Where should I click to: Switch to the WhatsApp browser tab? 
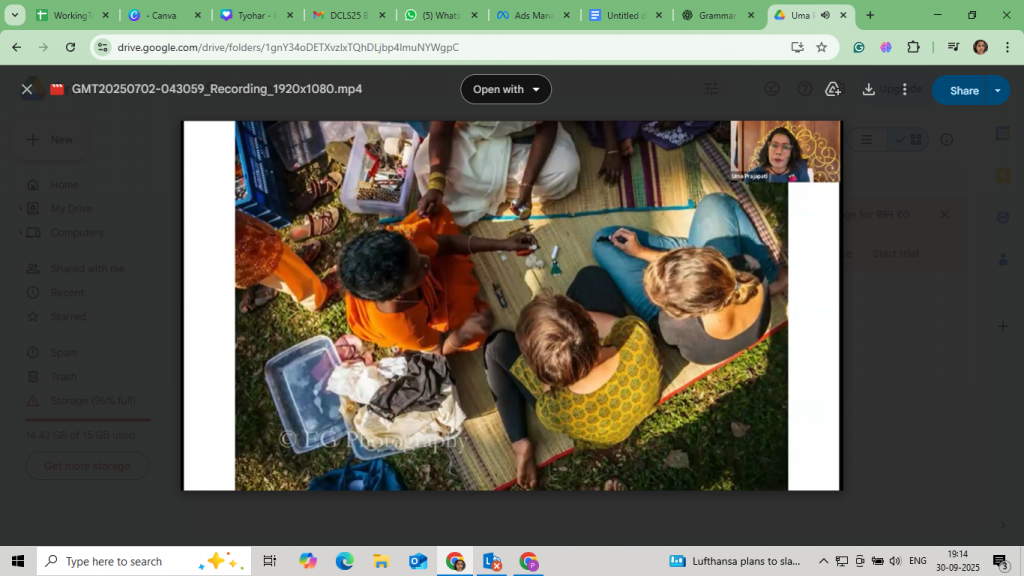(438, 16)
